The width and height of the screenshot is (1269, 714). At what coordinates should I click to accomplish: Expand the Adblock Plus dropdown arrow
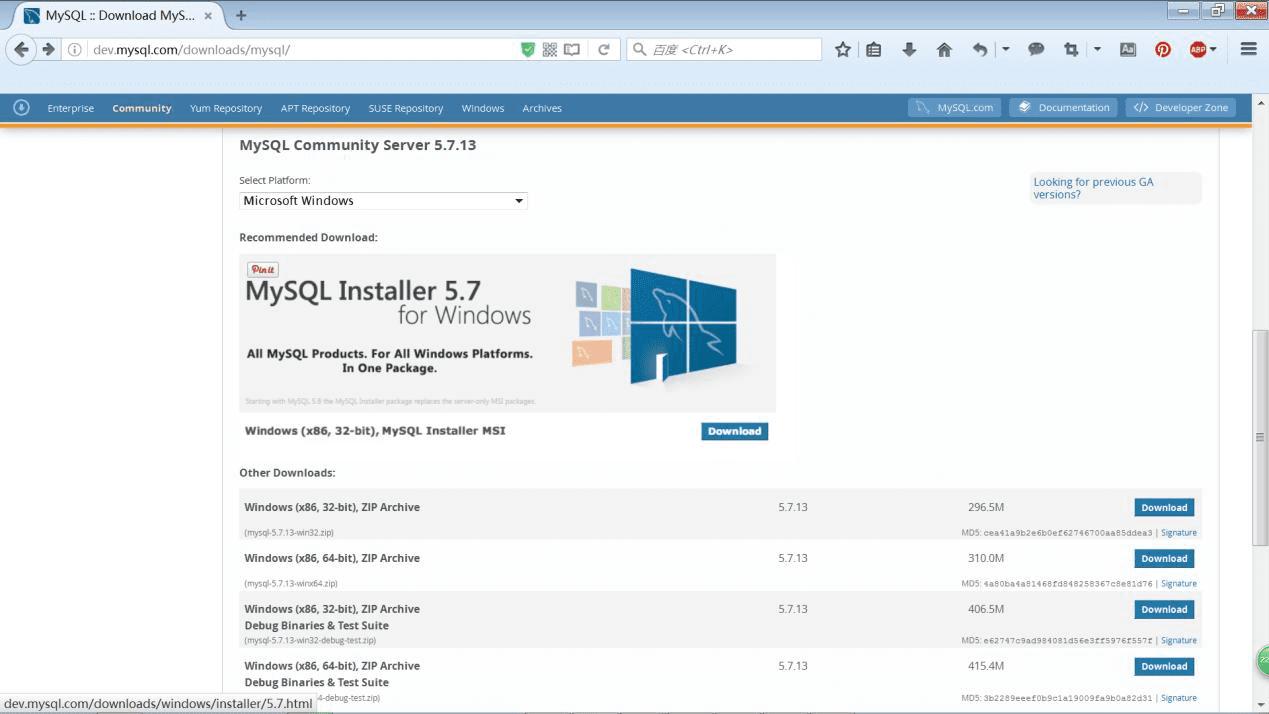point(1214,48)
